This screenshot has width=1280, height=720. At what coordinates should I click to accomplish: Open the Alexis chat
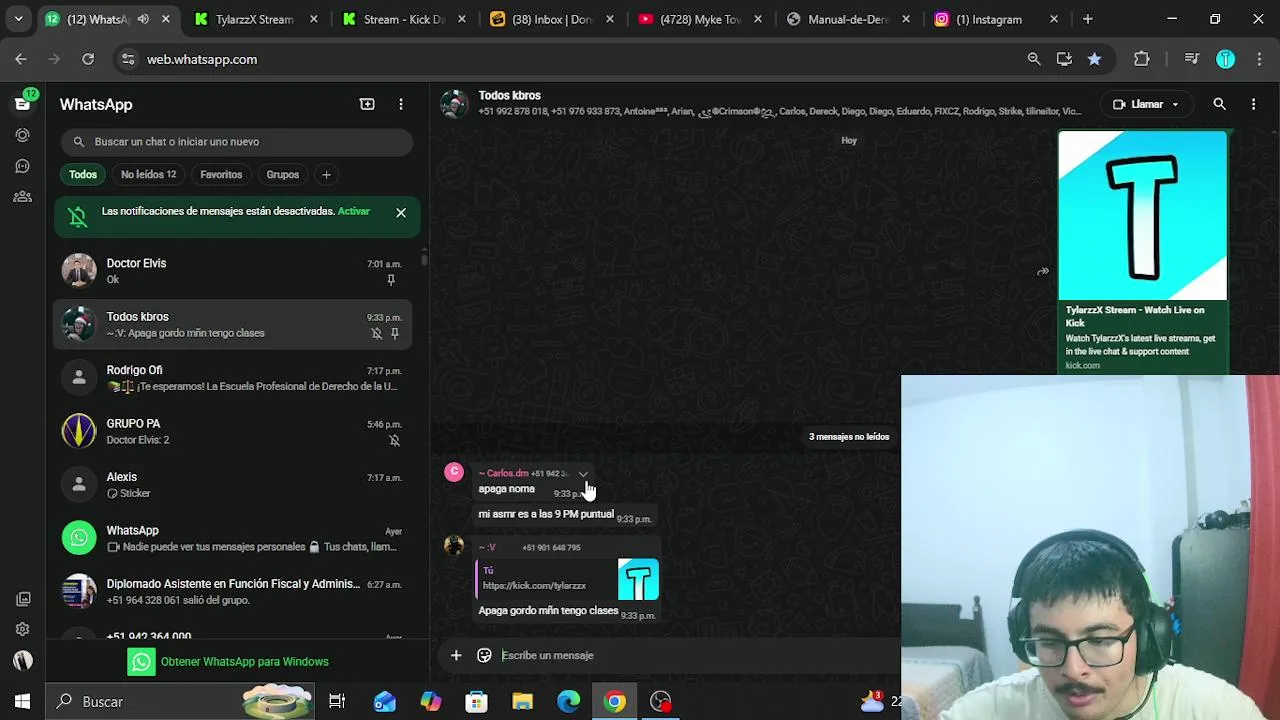pos(232,485)
